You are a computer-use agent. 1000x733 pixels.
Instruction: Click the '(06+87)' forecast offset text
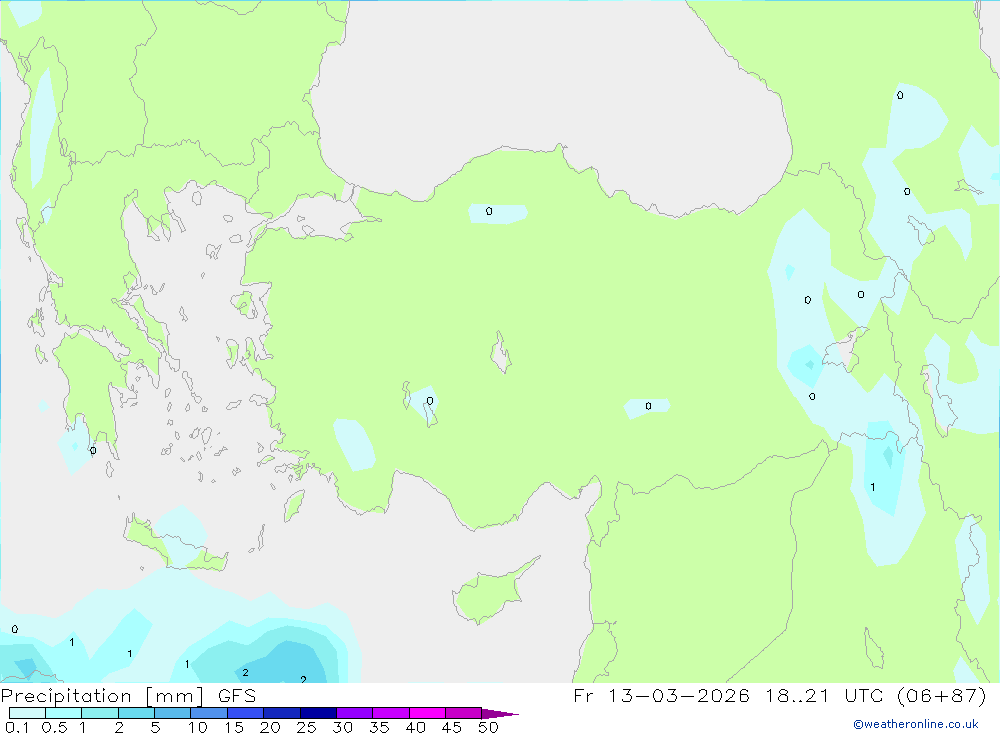point(941,695)
